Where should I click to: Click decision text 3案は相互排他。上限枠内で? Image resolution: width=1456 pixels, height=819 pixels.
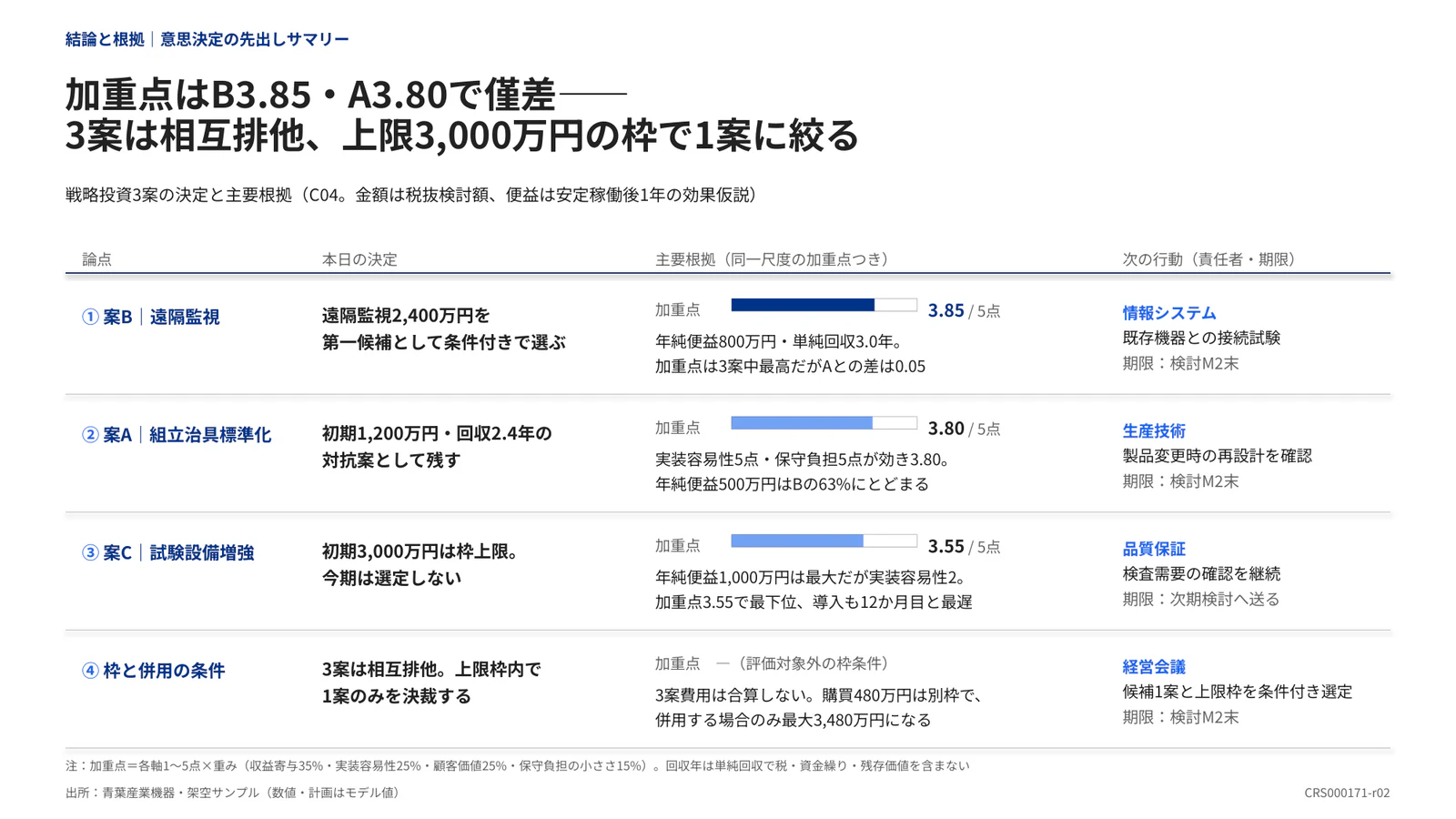click(x=431, y=669)
